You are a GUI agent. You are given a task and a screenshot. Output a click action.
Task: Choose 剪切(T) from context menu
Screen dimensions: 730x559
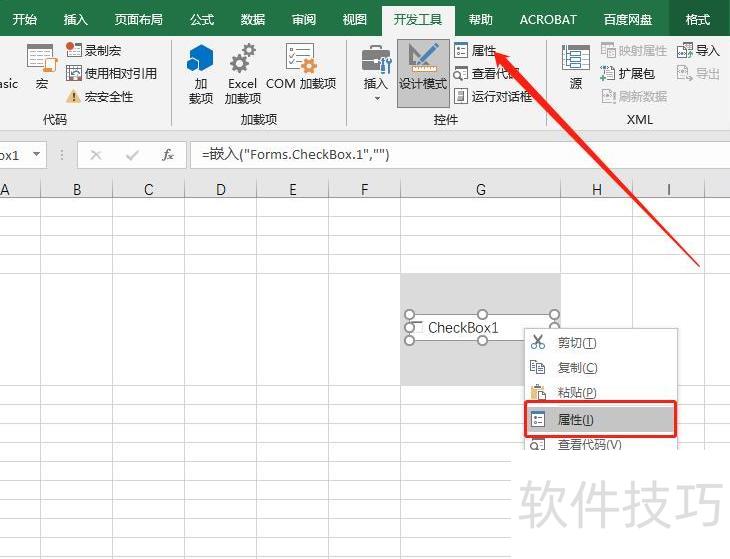601,343
